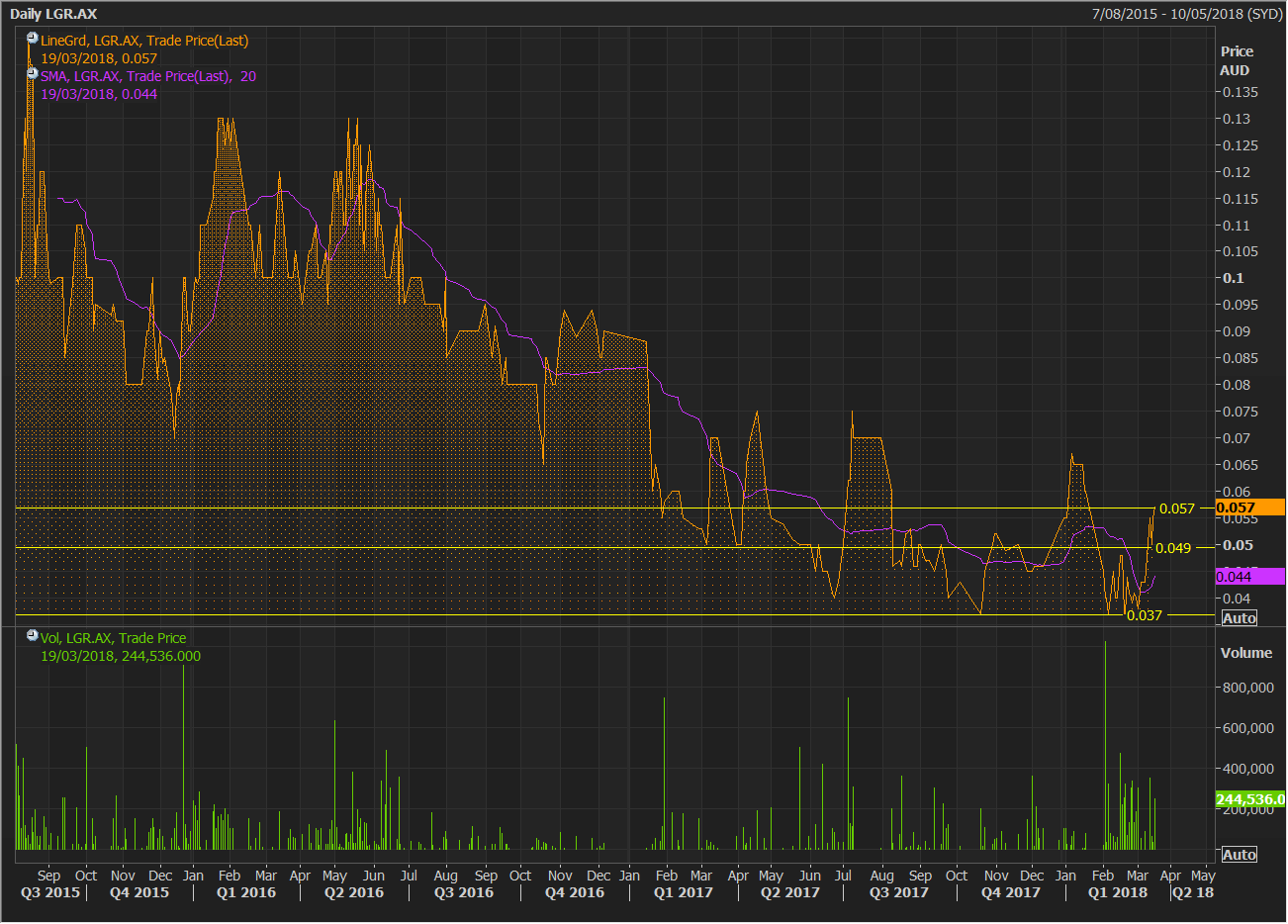Select the yellow 0.049 horizontal line label
Image resolution: width=1288 pixels, height=924 pixels.
[x=1173, y=548]
